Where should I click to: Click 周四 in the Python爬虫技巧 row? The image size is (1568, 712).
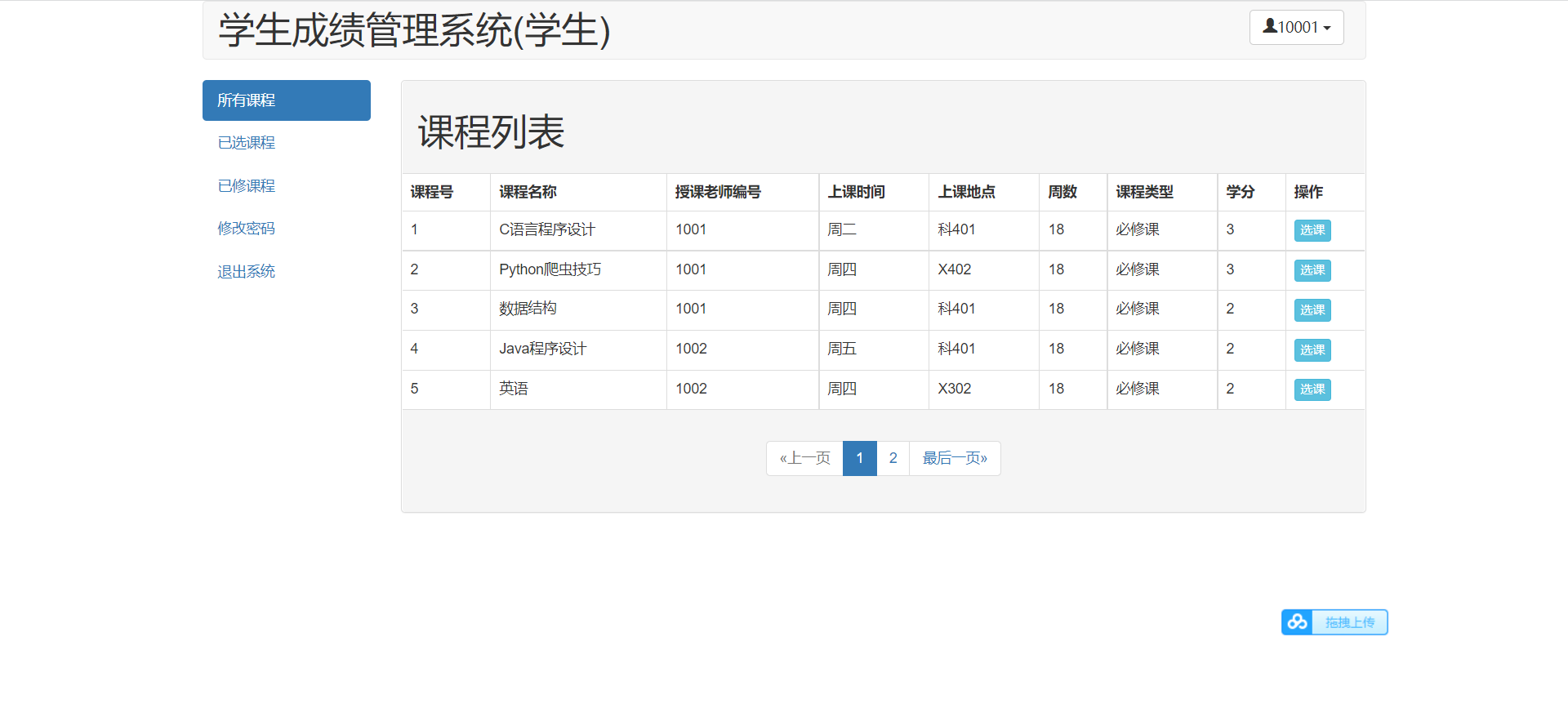[842, 269]
